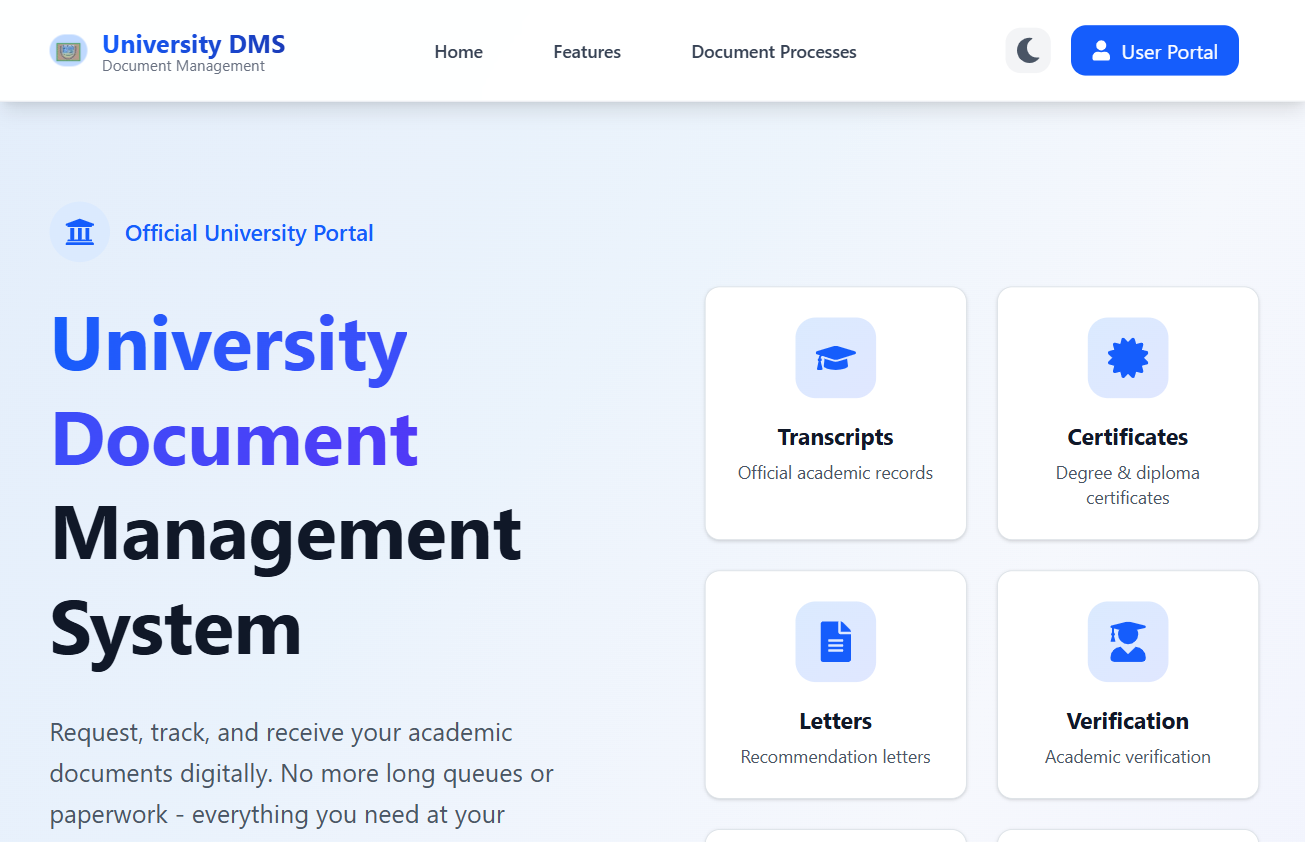
Task: Open the Letters card heading
Action: pyautogui.click(x=835, y=721)
